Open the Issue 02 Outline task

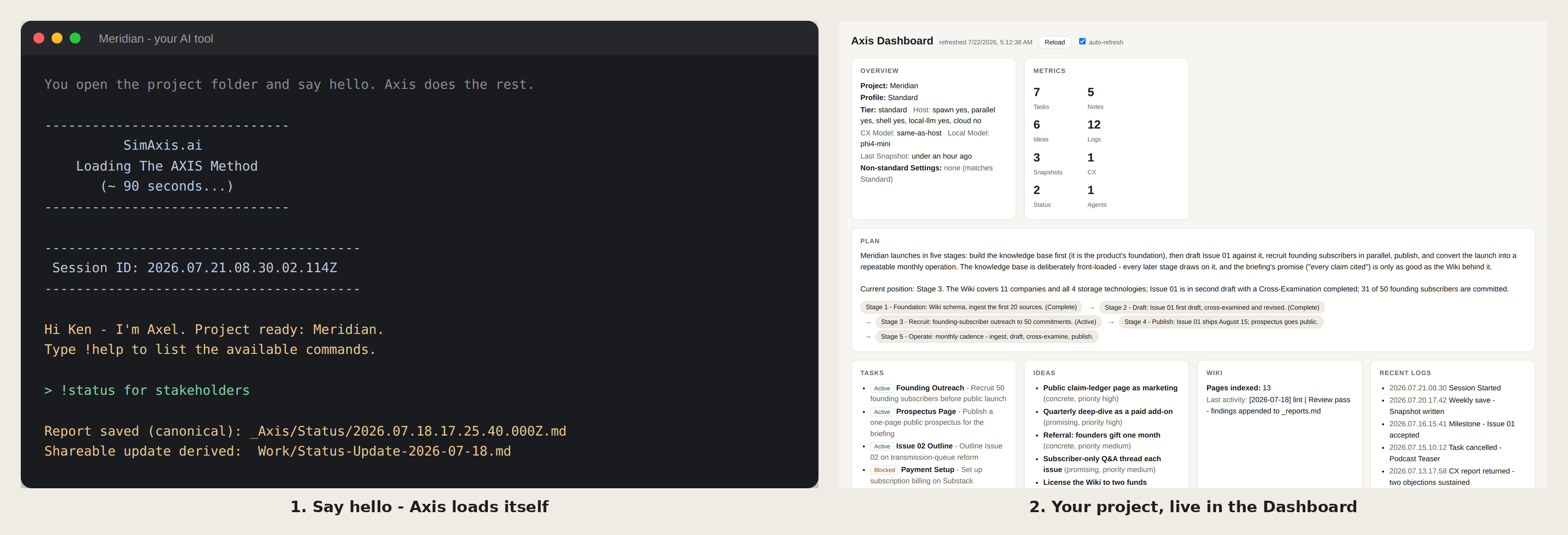point(924,446)
